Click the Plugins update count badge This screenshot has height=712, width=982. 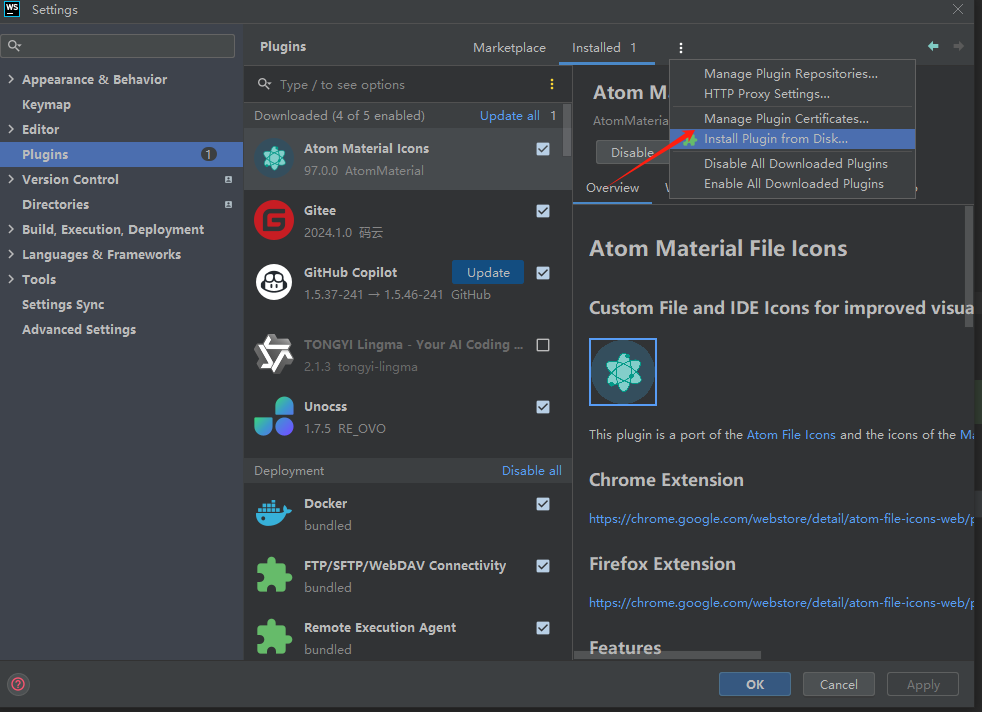click(209, 154)
